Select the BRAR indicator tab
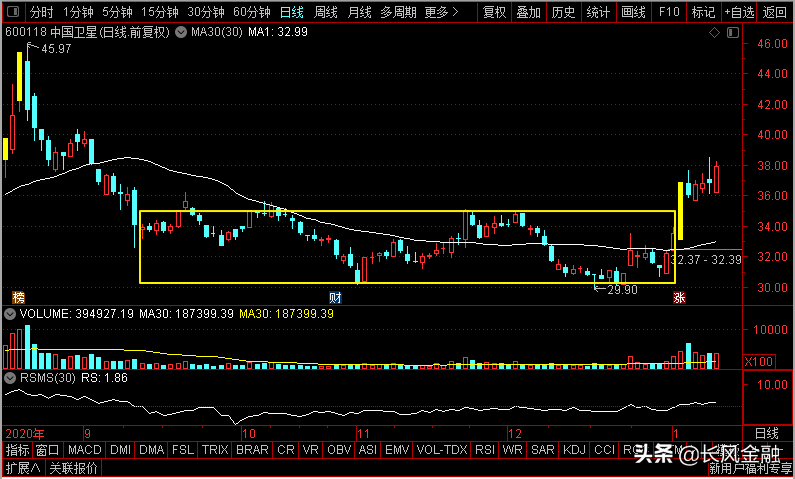 [252, 450]
